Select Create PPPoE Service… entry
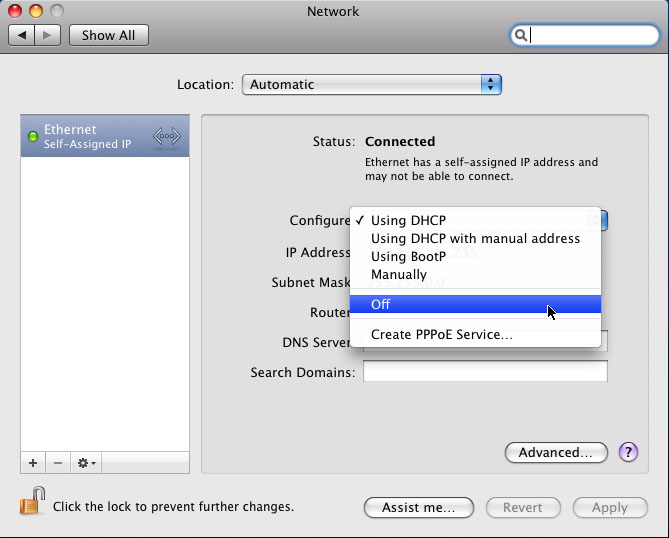The height and width of the screenshot is (538, 669). (475, 334)
